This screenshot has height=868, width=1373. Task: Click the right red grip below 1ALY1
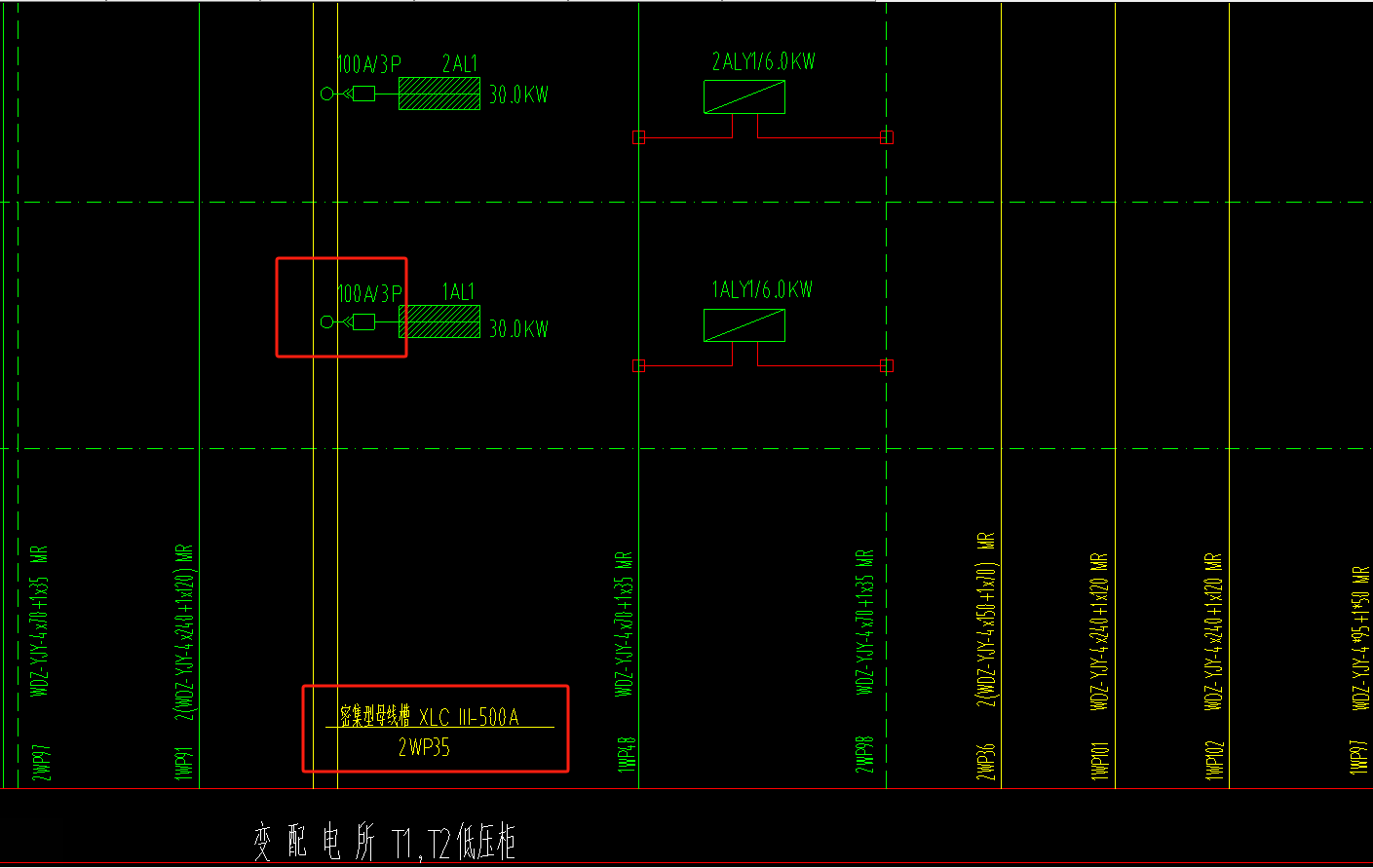click(x=887, y=366)
